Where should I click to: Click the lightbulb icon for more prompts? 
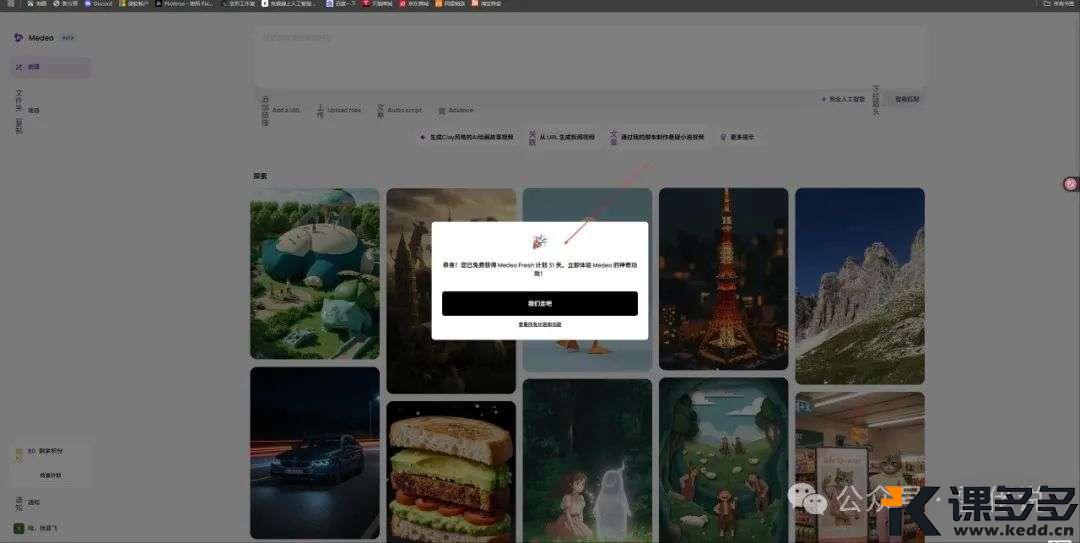[x=724, y=137]
